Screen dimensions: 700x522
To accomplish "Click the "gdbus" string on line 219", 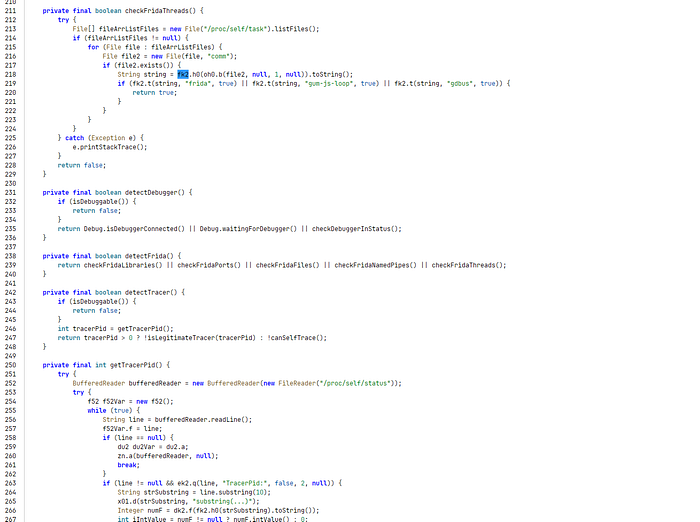I will [x=460, y=84].
